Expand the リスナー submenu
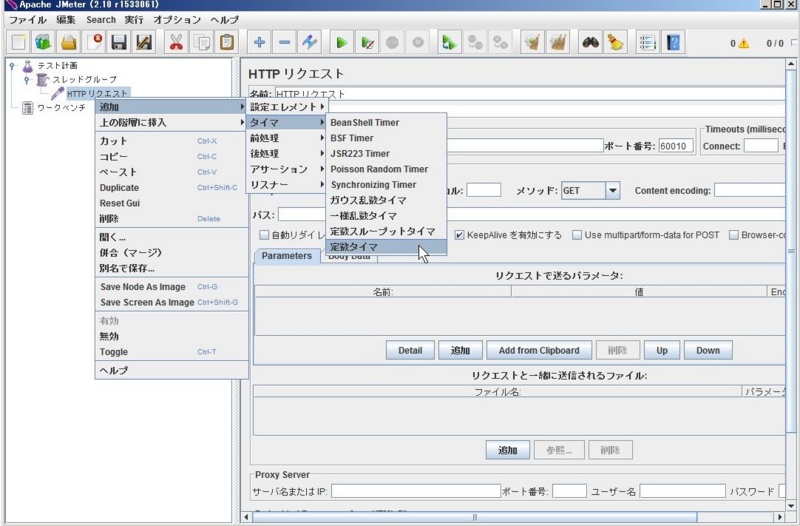The height and width of the screenshot is (526, 800). pyautogui.click(x=287, y=185)
